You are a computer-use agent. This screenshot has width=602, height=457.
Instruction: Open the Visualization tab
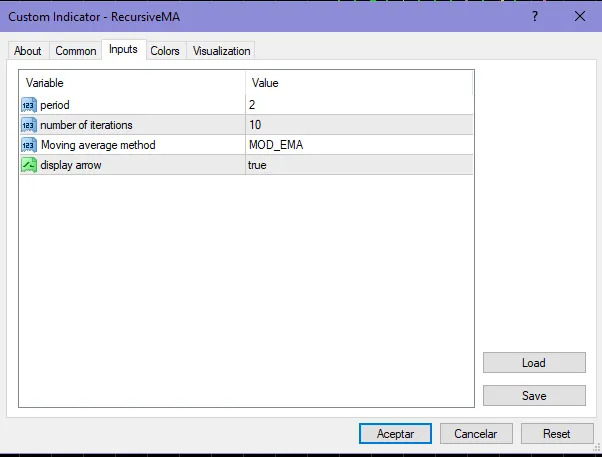221,51
